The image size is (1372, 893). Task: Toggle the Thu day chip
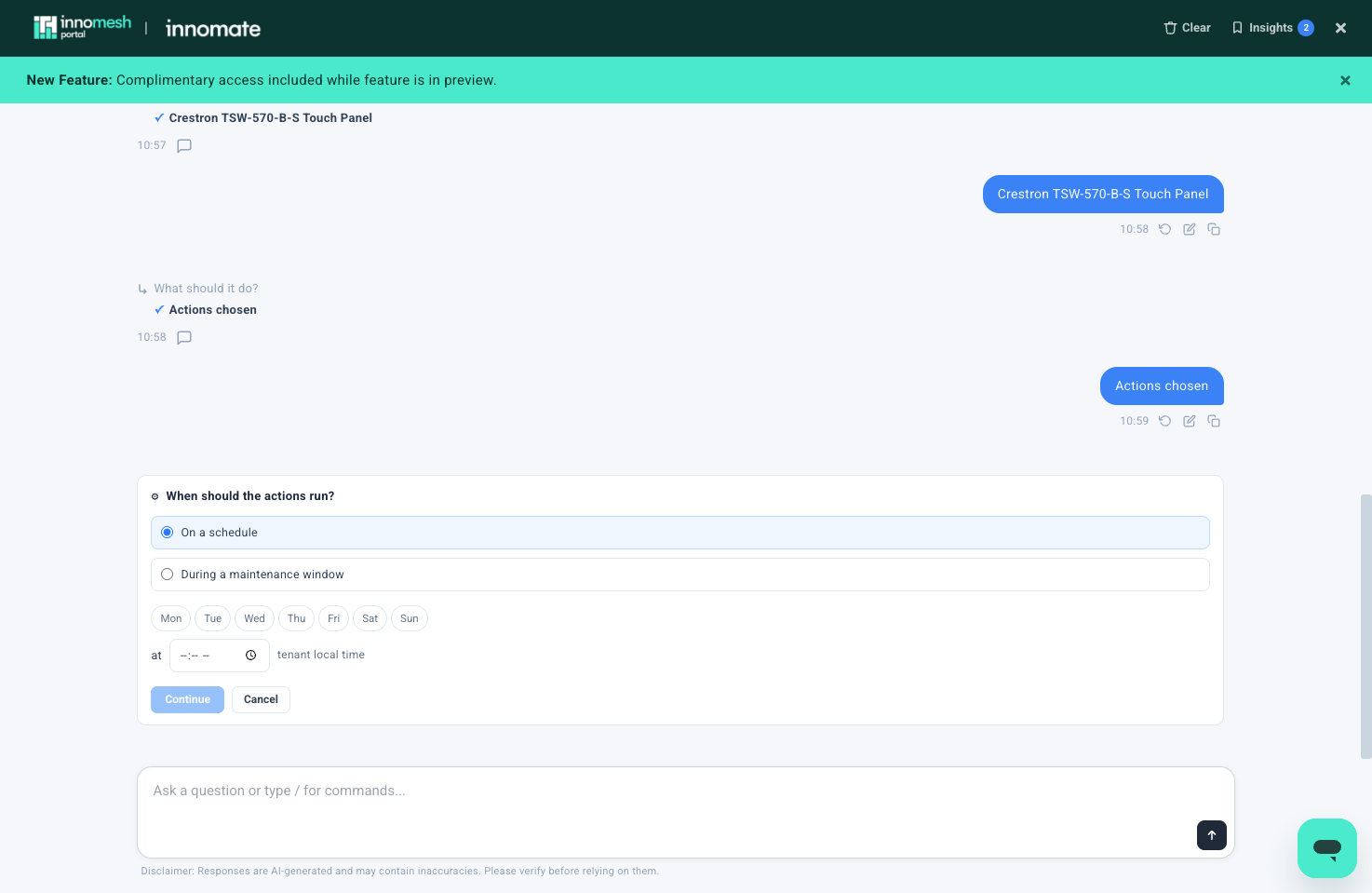click(297, 618)
